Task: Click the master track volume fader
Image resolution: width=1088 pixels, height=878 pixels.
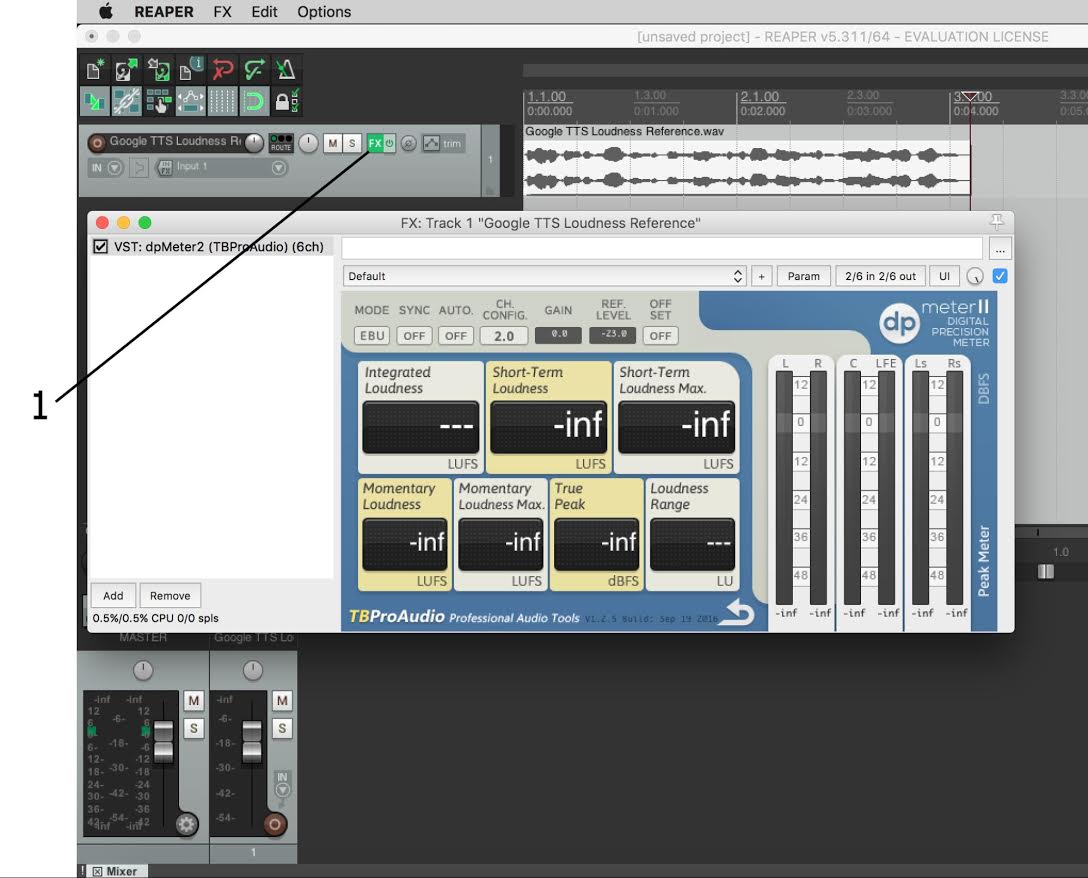Action: [x=163, y=742]
